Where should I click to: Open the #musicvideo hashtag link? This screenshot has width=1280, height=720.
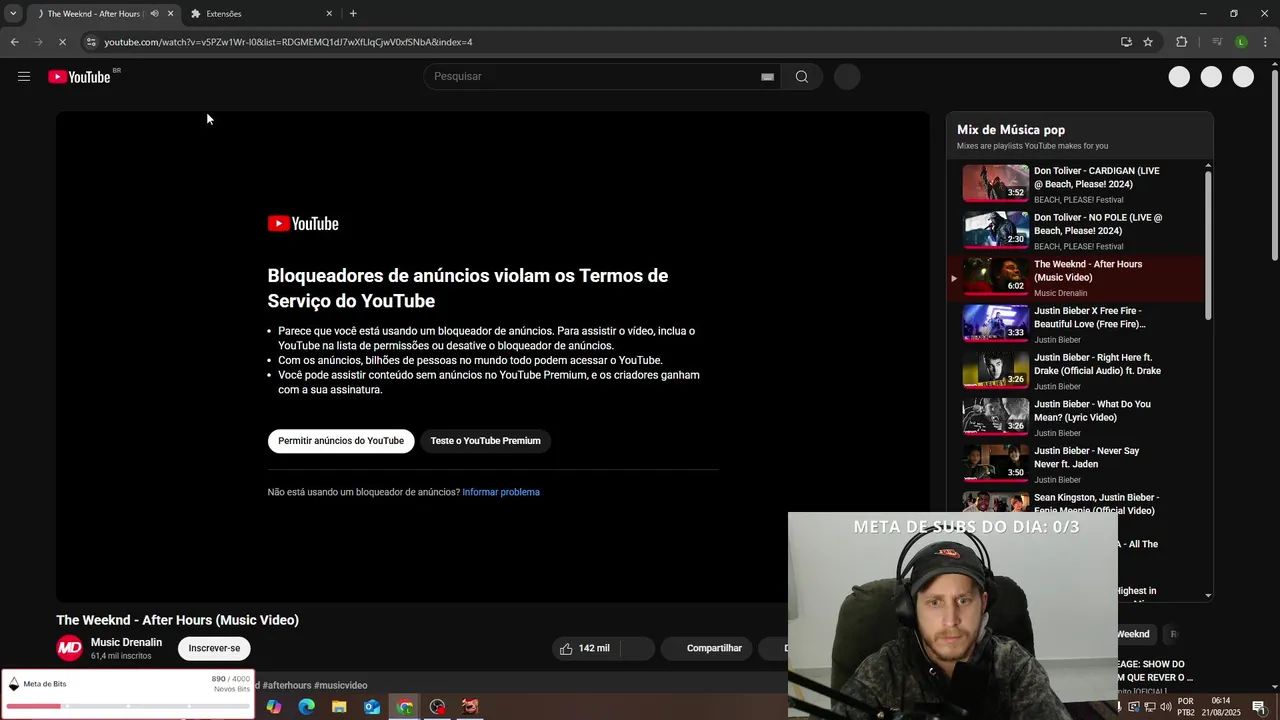pyautogui.click(x=340, y=685)
